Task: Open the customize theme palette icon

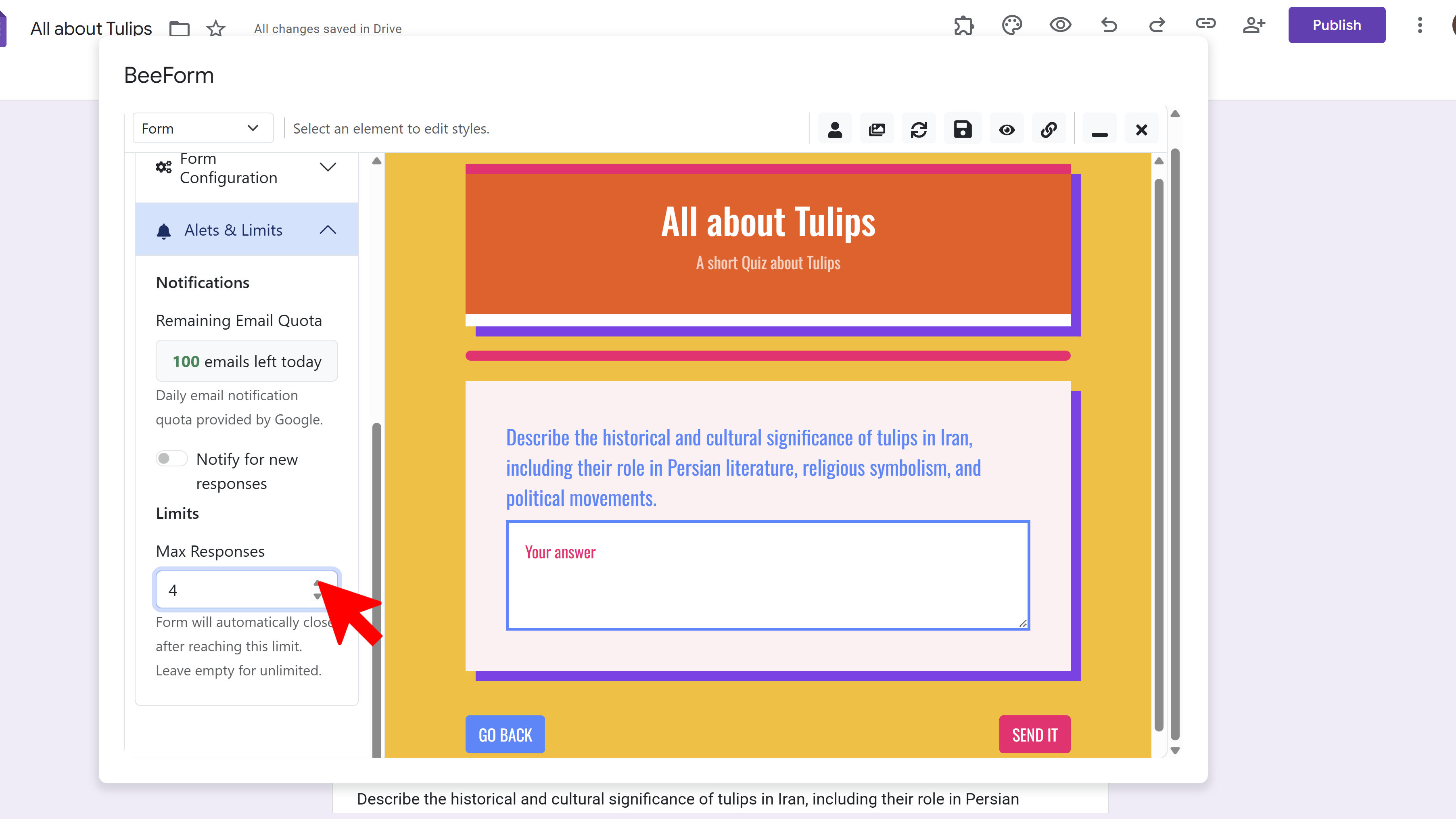Action: 1012,25
